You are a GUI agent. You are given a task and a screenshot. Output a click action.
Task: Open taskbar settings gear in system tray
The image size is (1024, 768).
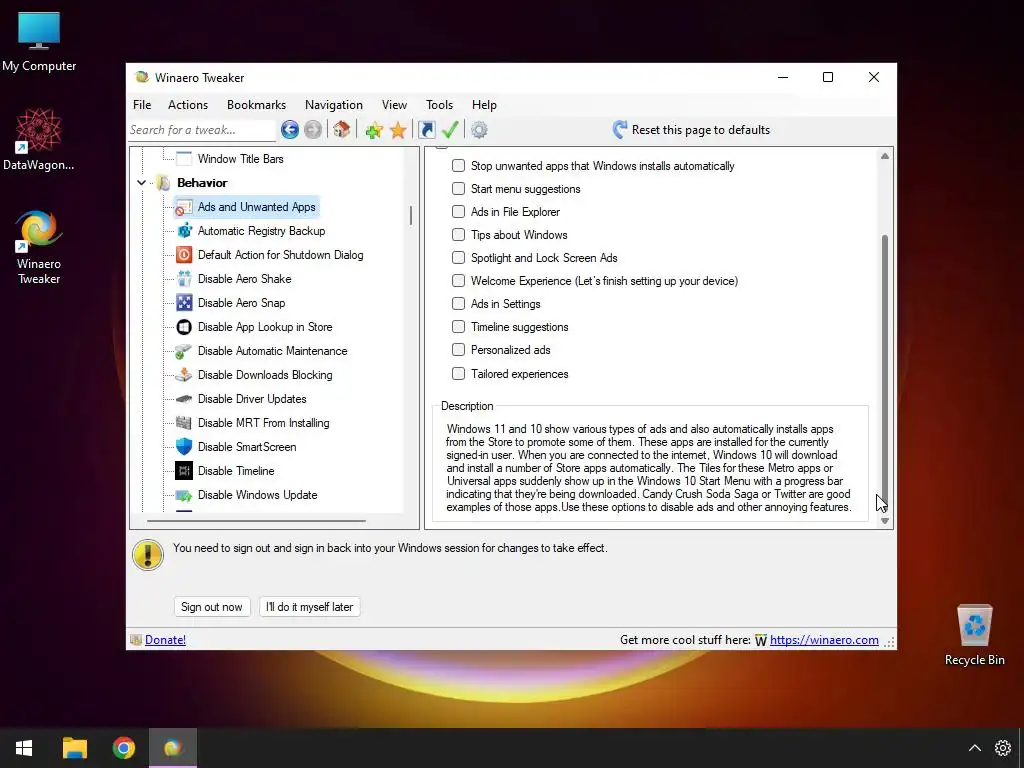click(x=1002, y=748)
